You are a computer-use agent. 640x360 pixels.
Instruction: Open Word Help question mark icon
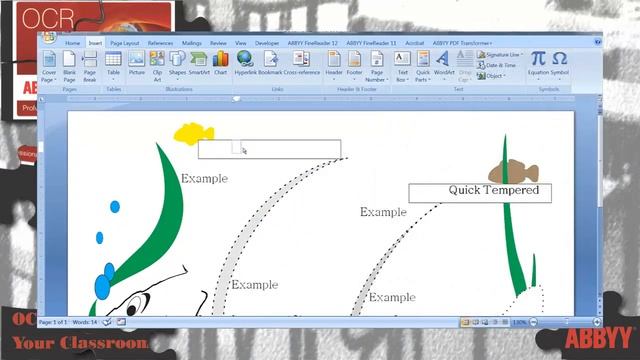598,42
